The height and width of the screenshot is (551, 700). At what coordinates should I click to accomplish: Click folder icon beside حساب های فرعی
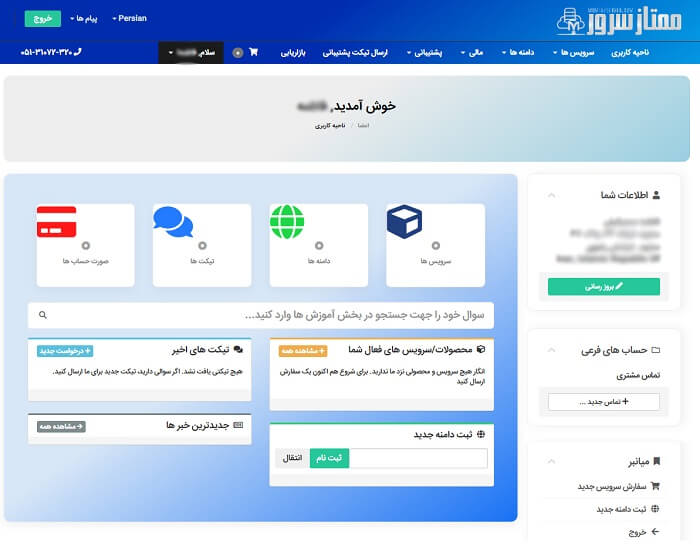(x=656, y=350)
